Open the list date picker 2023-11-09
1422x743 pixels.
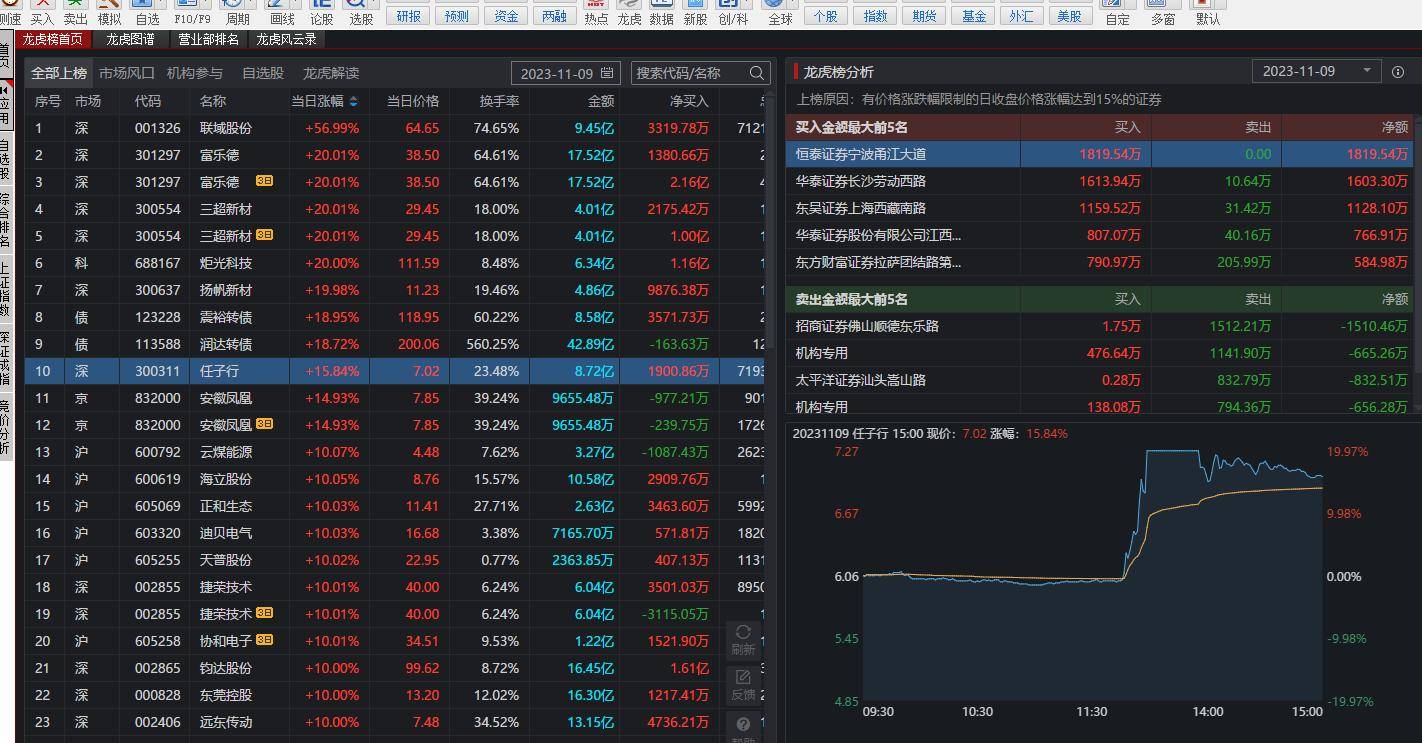566,73
